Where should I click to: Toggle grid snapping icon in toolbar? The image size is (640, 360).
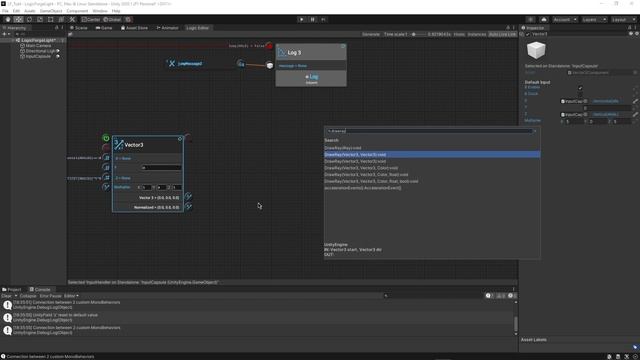click(x=128, y=20)
